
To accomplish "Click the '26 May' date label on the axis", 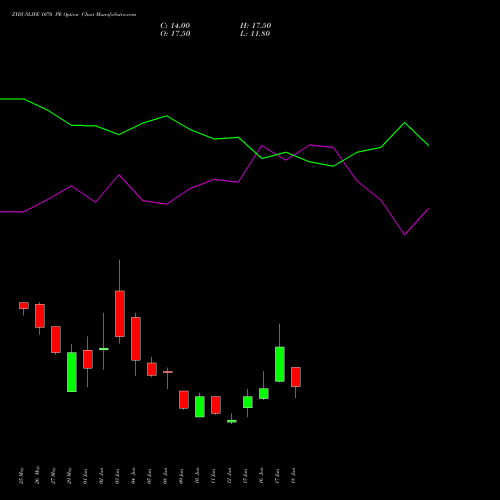I will (x=38, y=475).
